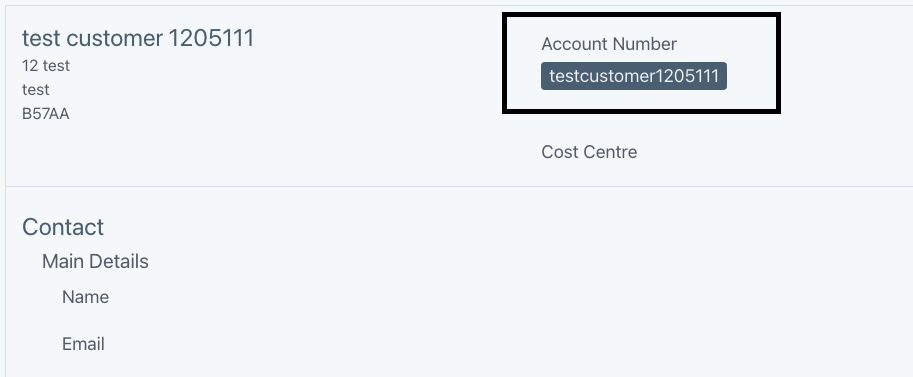The width and height of the screenshot is (913, 377).
Task: Click the testcustomer1205111 account number badge
Action: tap(634, 76)
